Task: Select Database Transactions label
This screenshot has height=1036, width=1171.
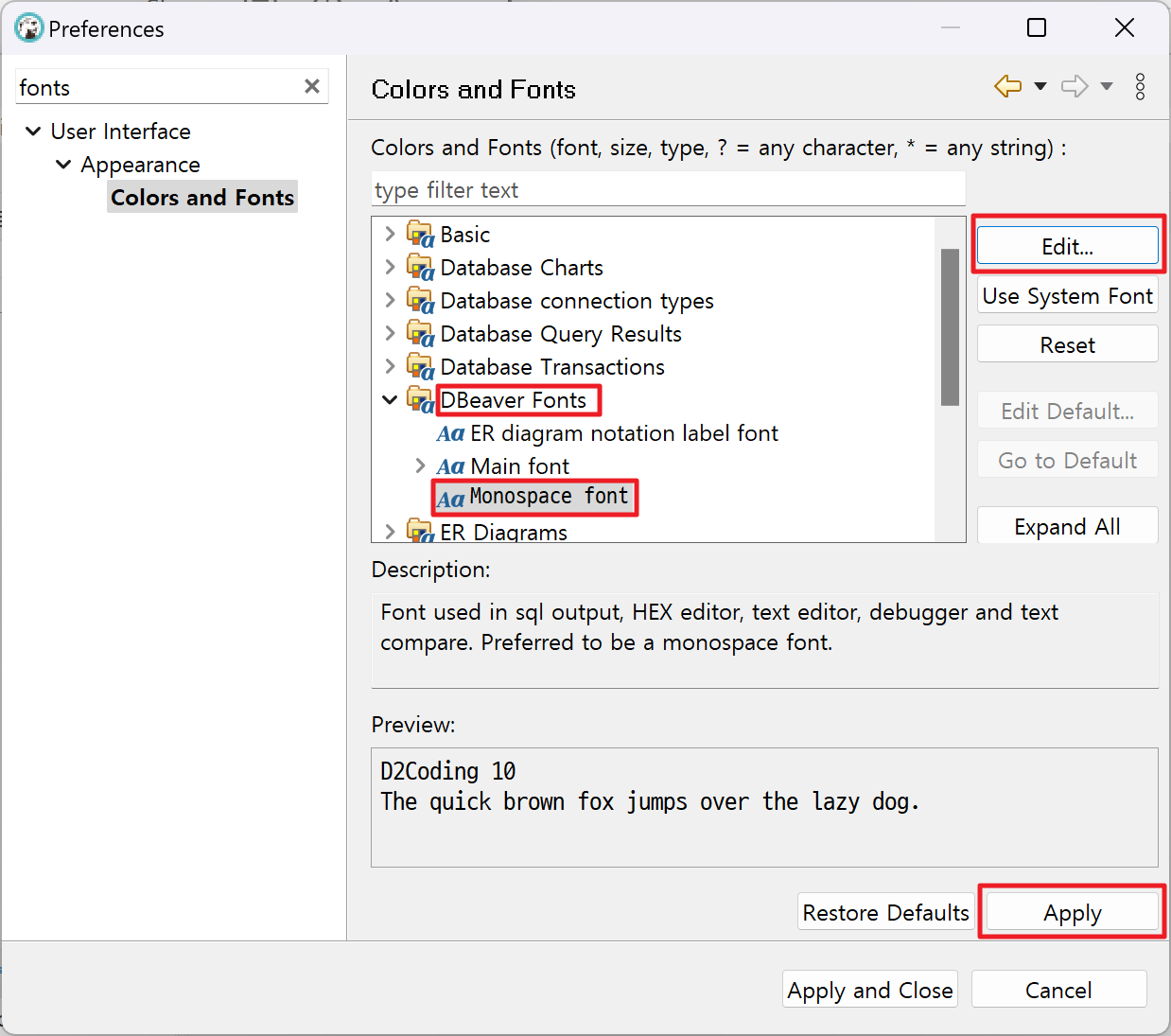Action: (552, 367)
